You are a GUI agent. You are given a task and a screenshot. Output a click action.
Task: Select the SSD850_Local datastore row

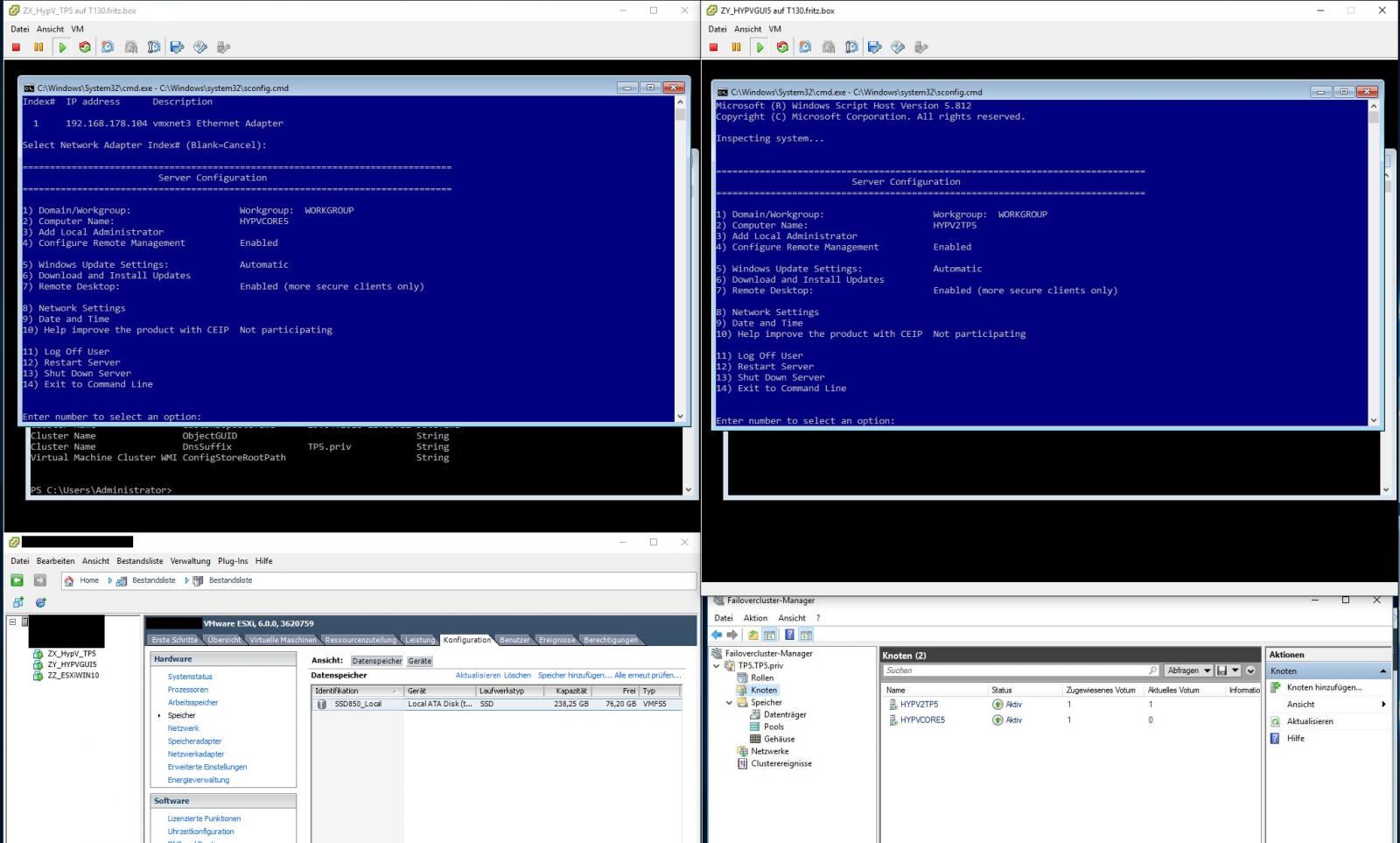(x=496, y=704)
